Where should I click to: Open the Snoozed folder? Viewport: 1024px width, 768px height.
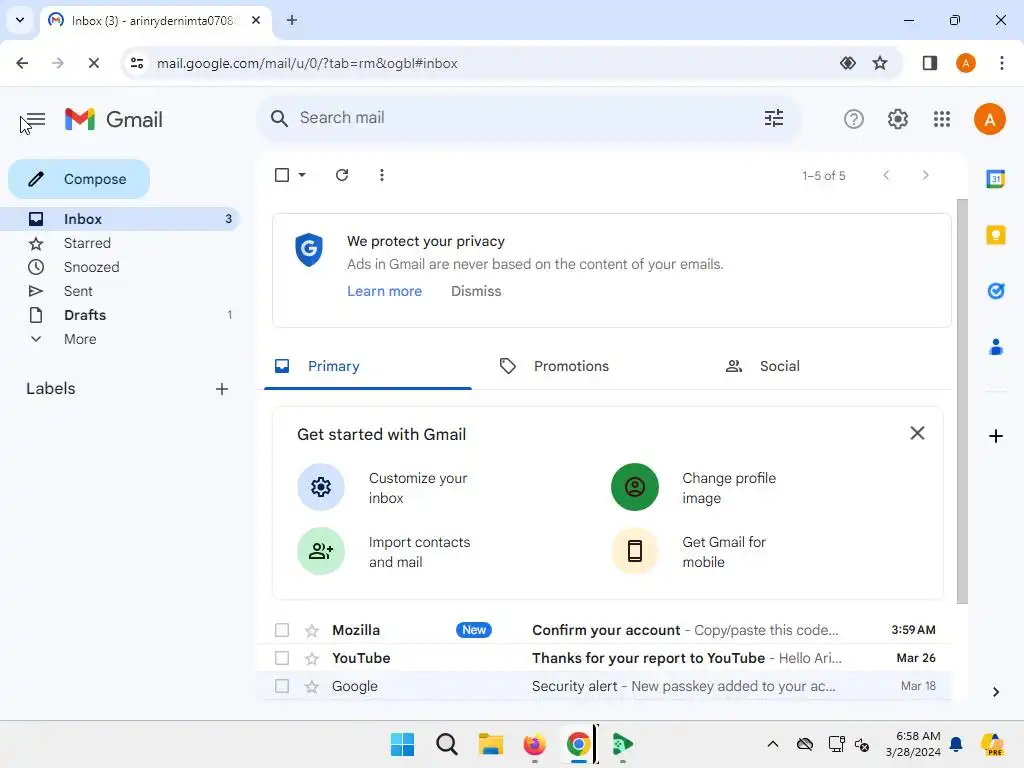click(x=120, y=267)
